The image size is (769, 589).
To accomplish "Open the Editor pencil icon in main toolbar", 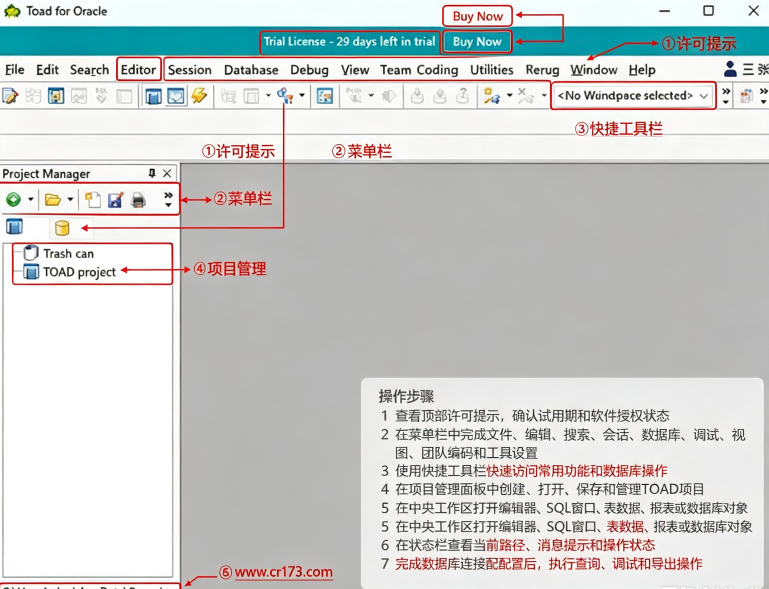I will 10,96.
